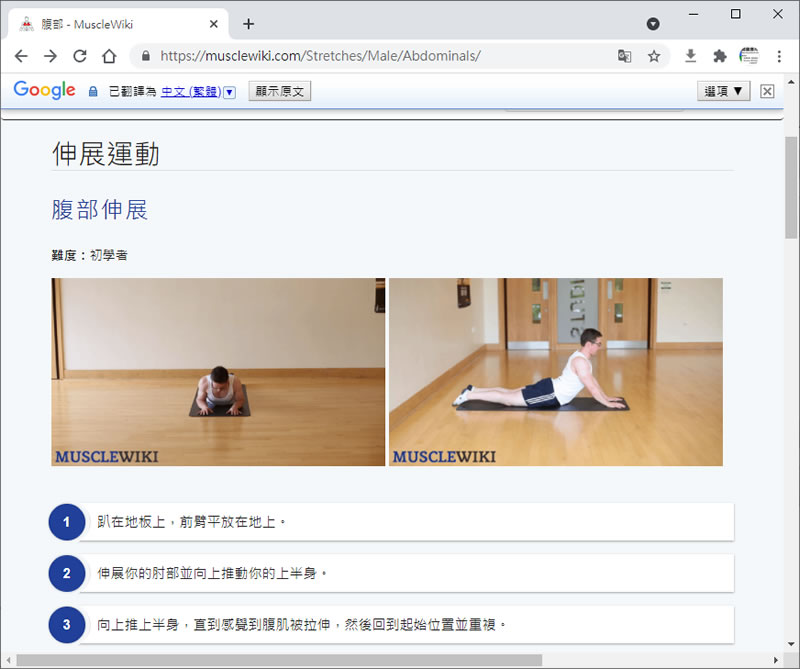Open the Extensions puzzle icon
The image size is (800, 669).
719,56
